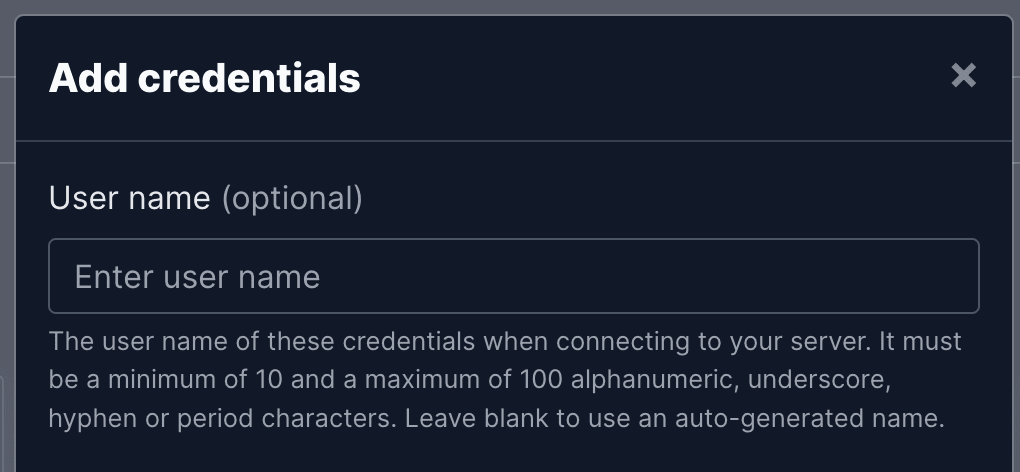Click the empty right end of the user name field

point(846,276)
